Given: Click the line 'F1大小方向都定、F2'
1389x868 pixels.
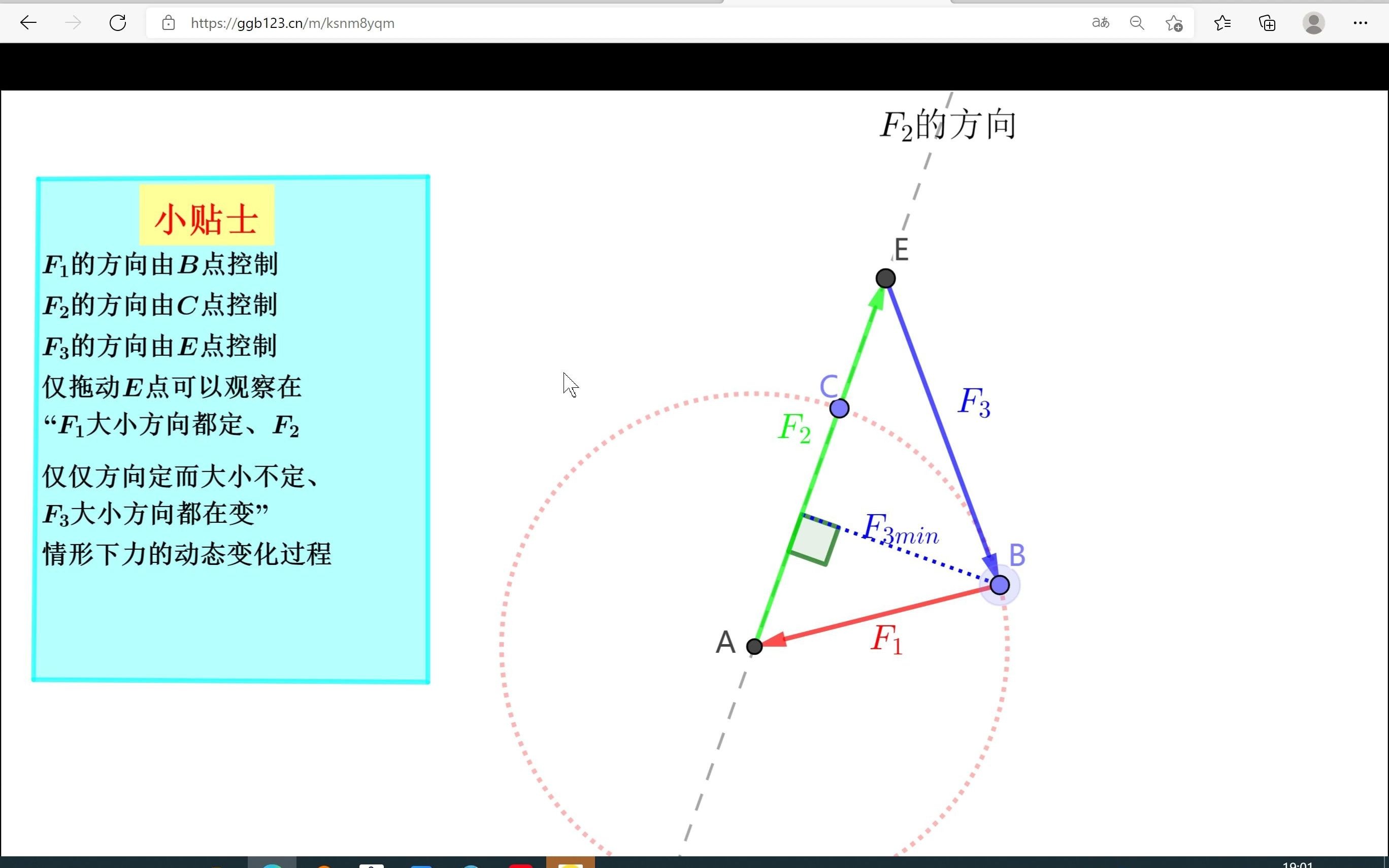Looking at the screenshot, I should [172, 425].
